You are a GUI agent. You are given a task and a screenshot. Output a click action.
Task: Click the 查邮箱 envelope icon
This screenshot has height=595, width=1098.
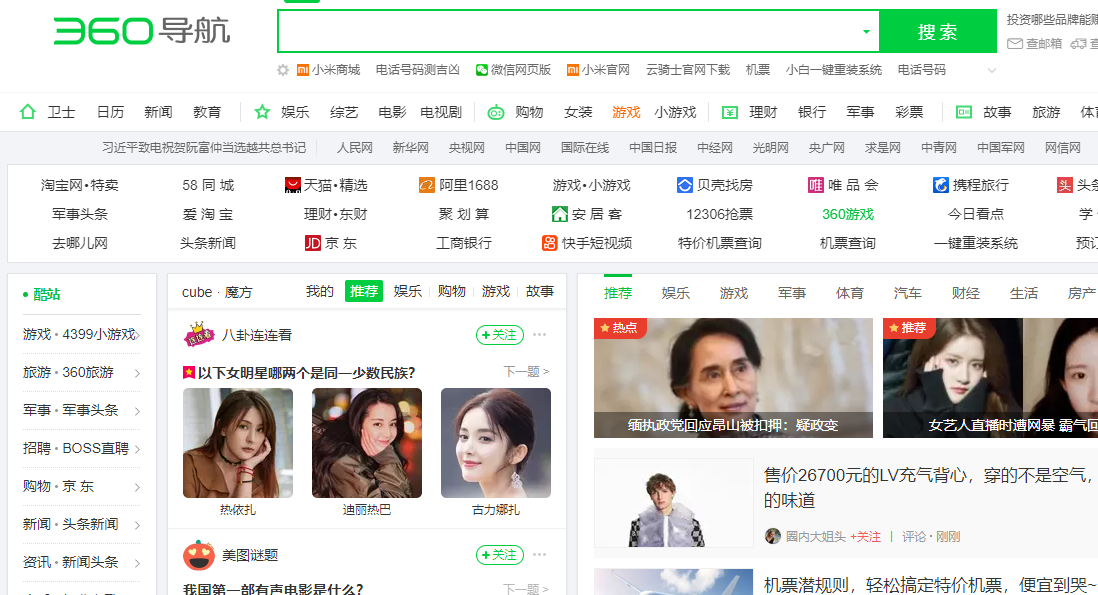(1015, 43)
